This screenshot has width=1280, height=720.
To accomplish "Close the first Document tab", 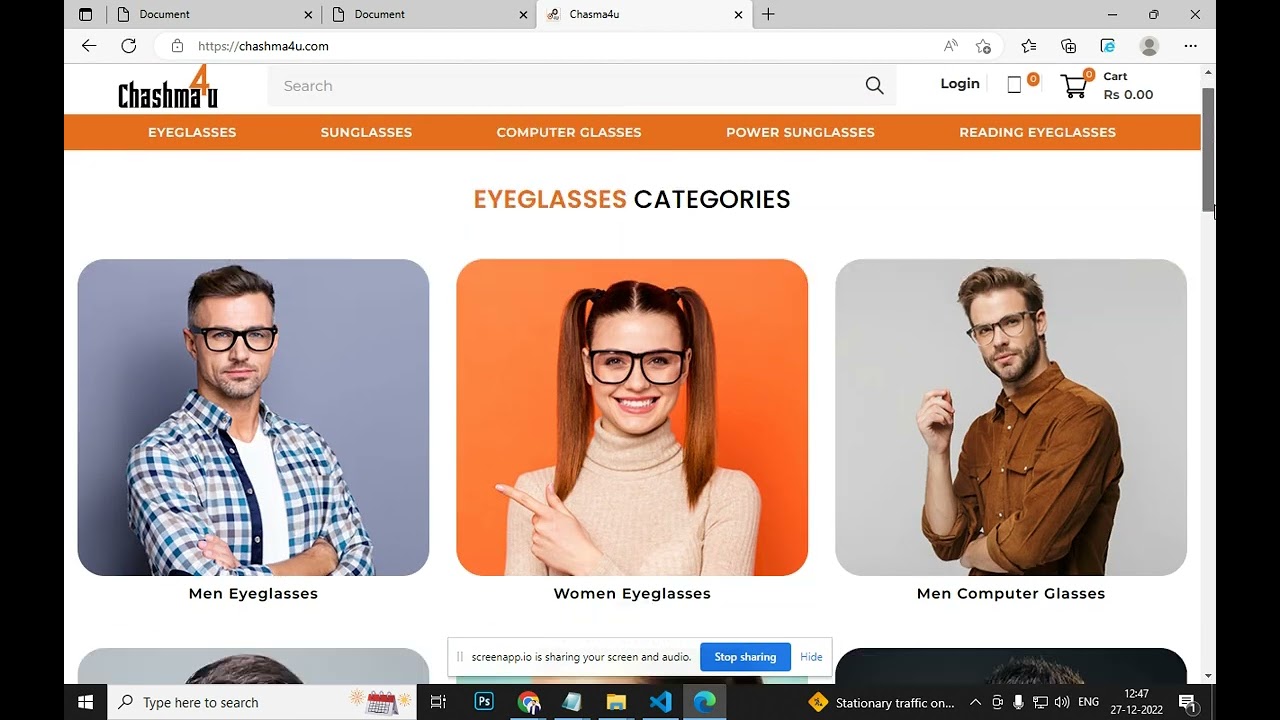I will [x=308, y=14].
